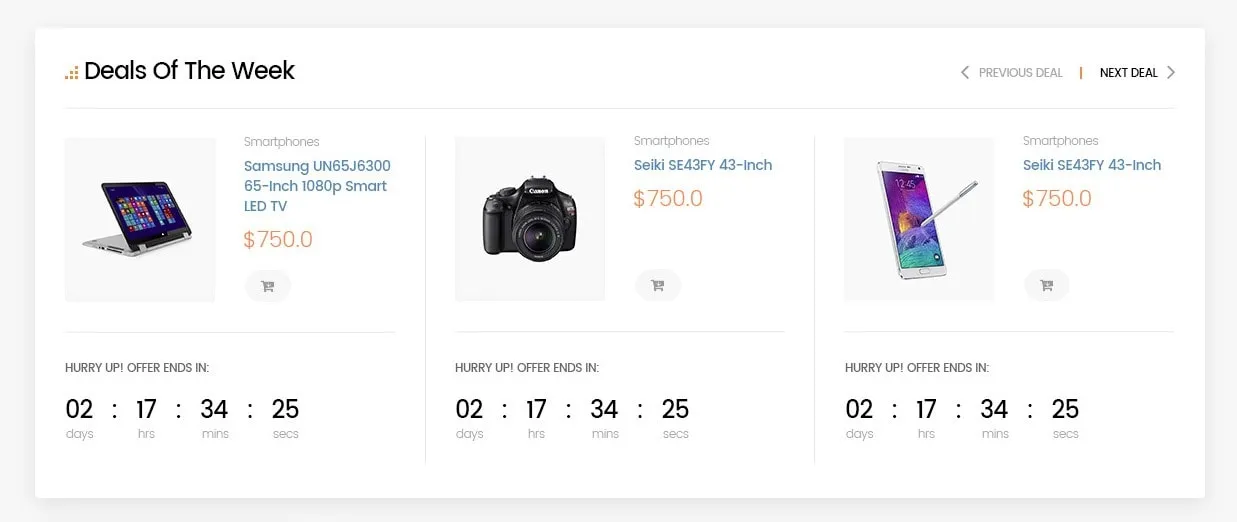Go to the Next Deal
1237x522 pixels.
click(1129, 73)
